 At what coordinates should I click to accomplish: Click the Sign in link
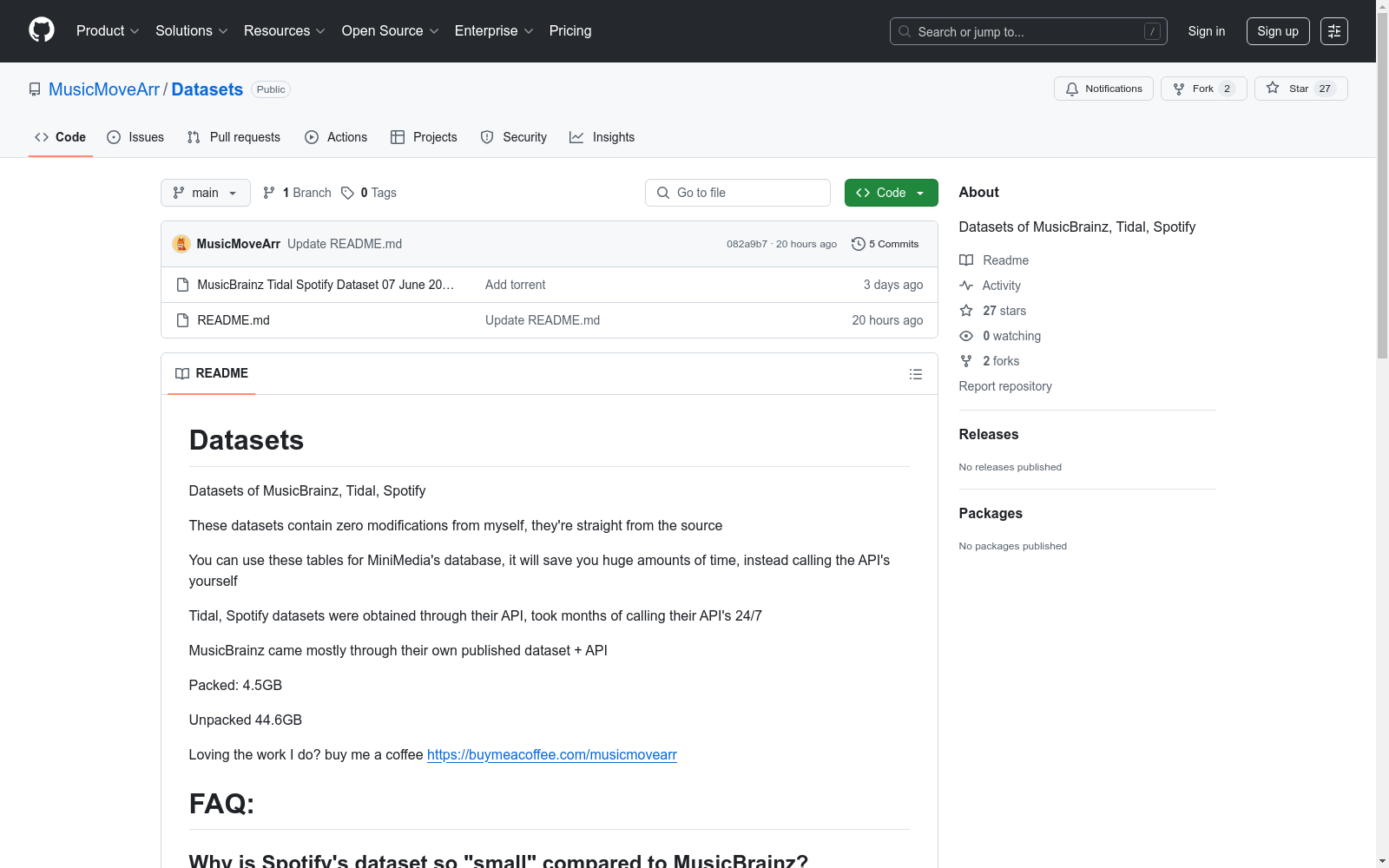[1207, 31]
